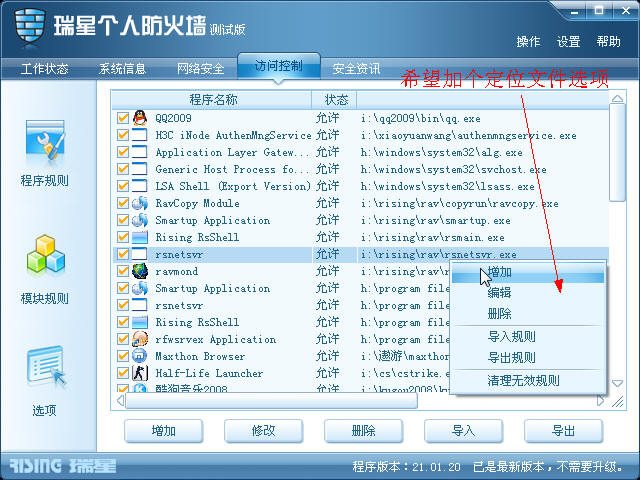Click the Application Layer Gateway row icon

140,152
